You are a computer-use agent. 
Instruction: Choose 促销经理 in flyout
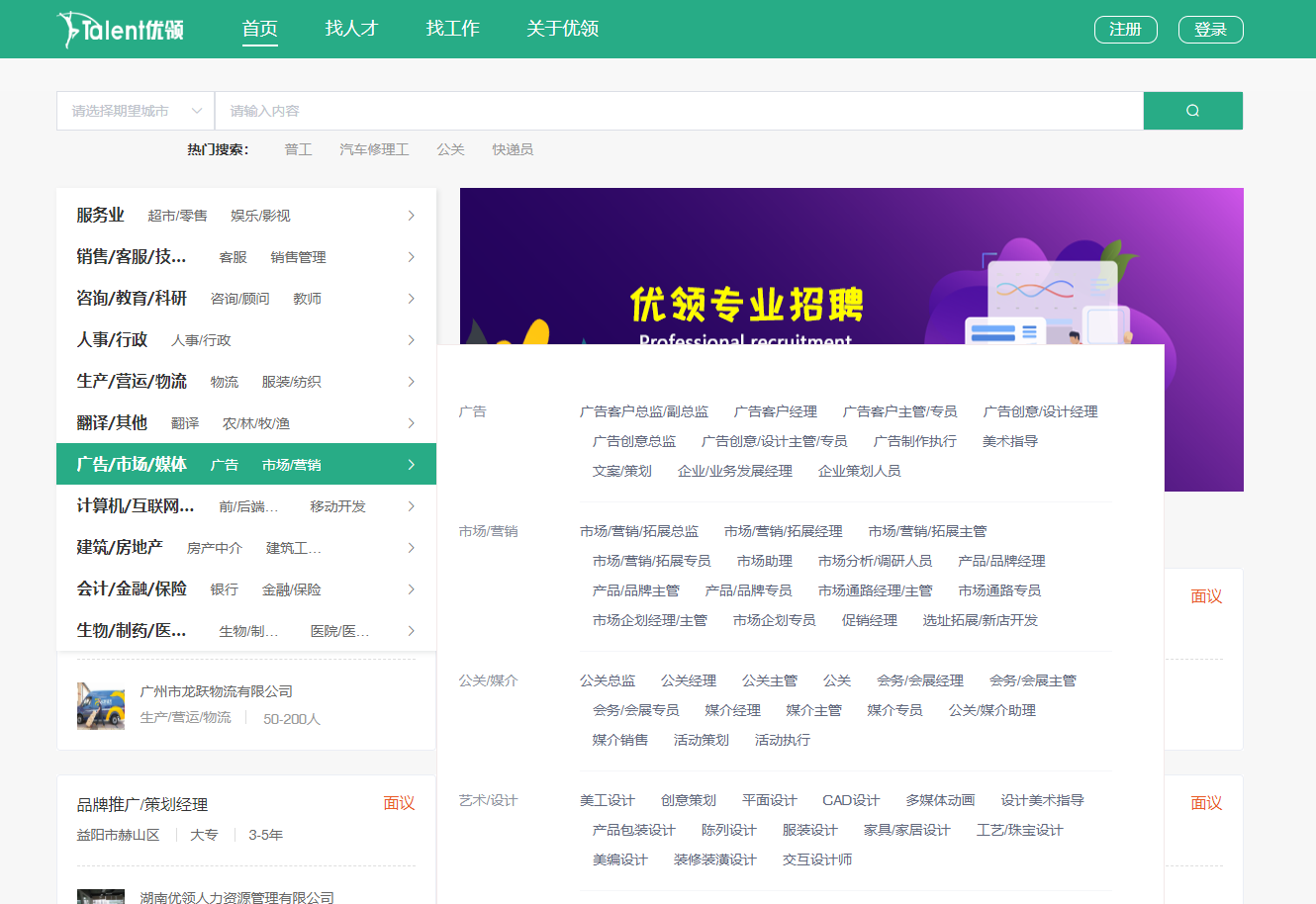tap(870, 620)
